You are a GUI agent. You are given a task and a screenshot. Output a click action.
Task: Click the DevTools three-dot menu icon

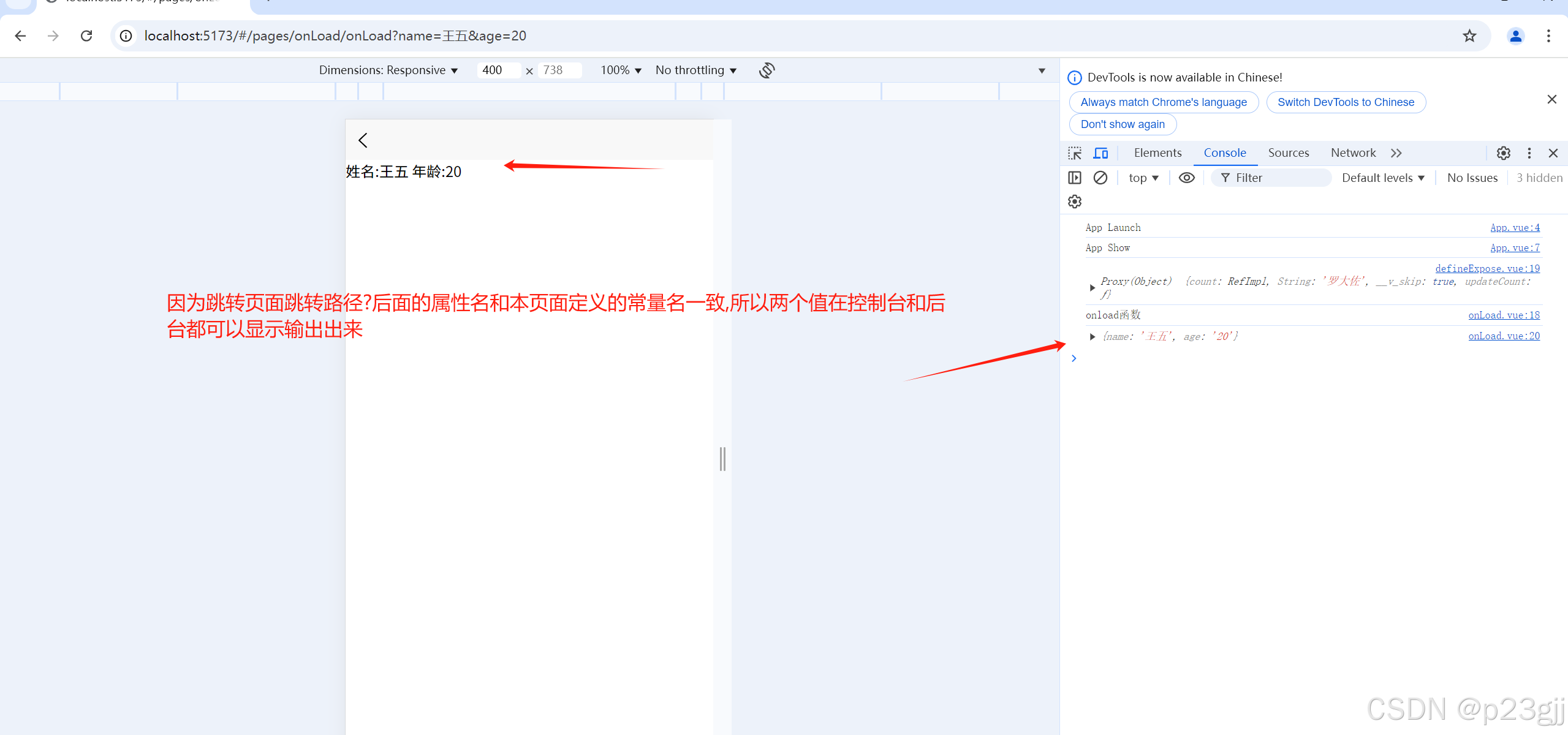(1529, 153)
